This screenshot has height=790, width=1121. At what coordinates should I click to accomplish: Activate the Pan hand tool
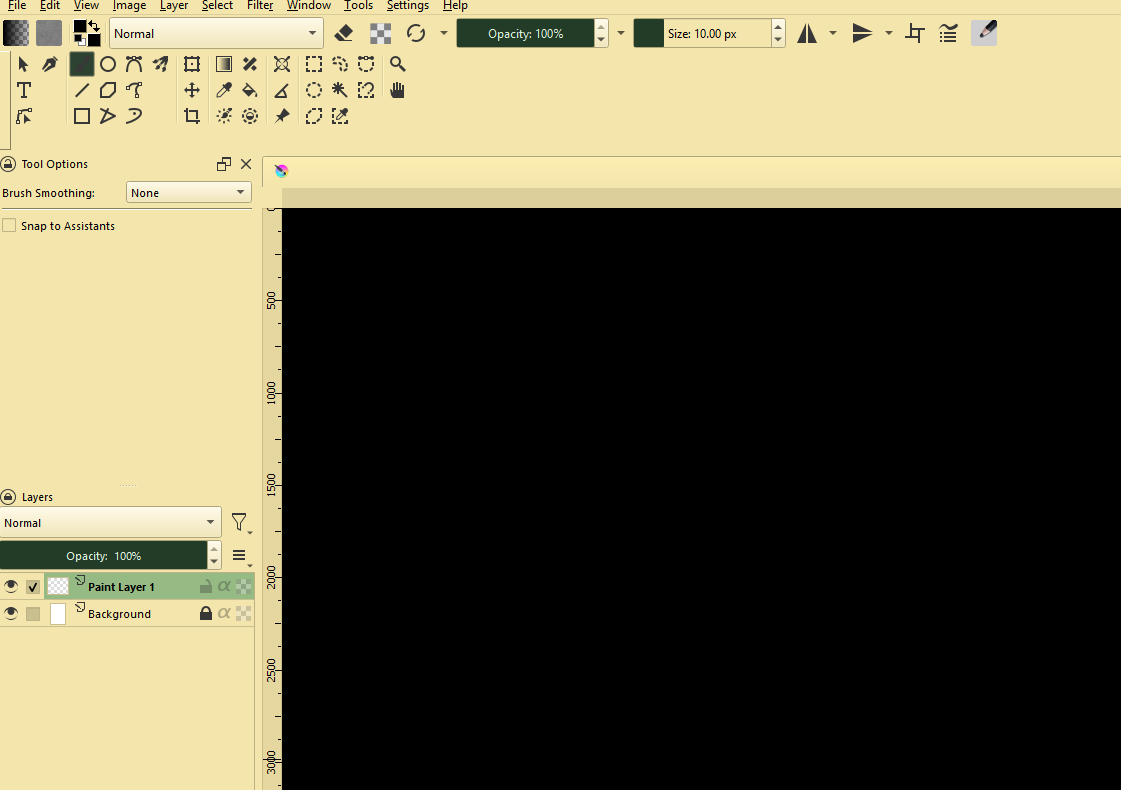pyautogui.click(x=397, y=90)
